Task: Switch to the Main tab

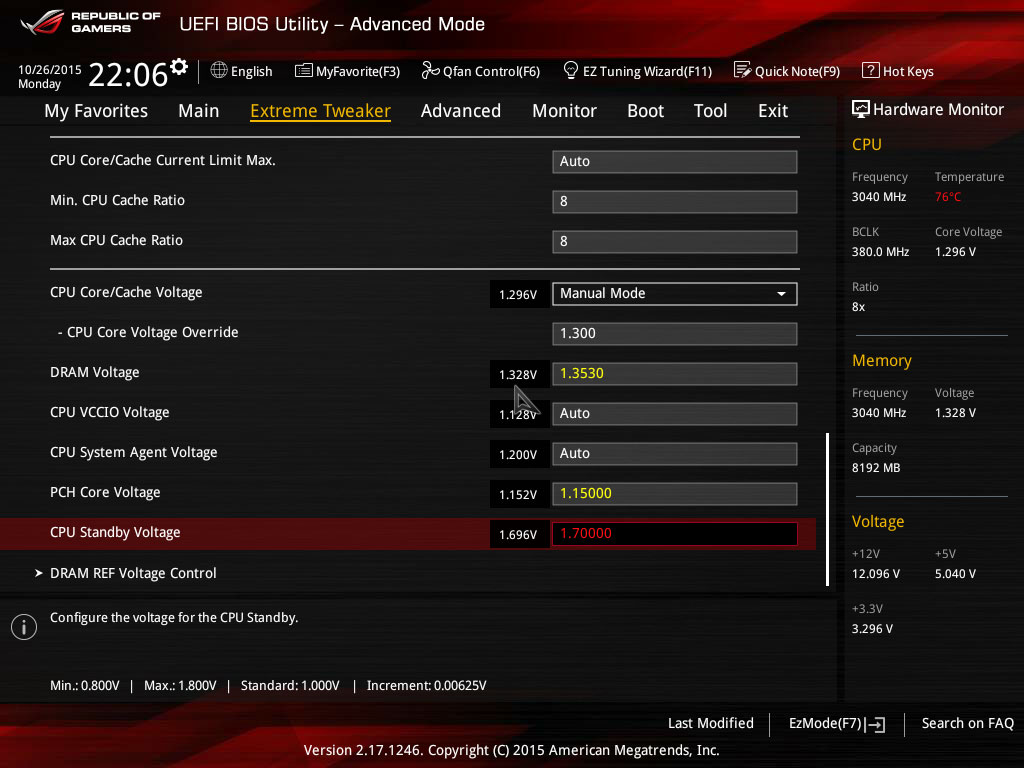Action: [x=199, y=111]
